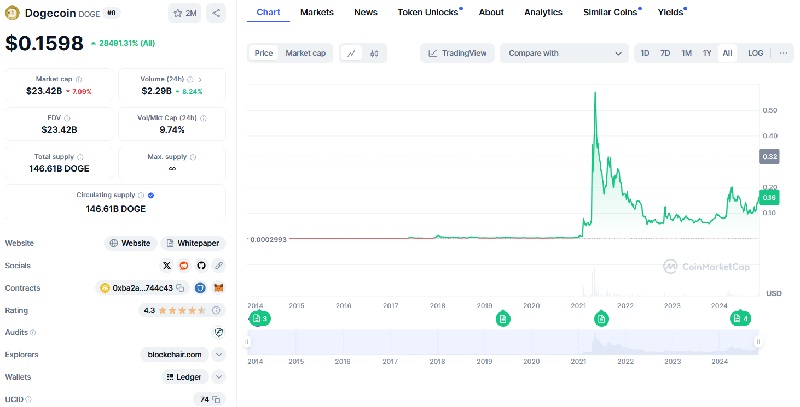
Task: Set chart range to 1Y
Action: click(x=707, y=53)
